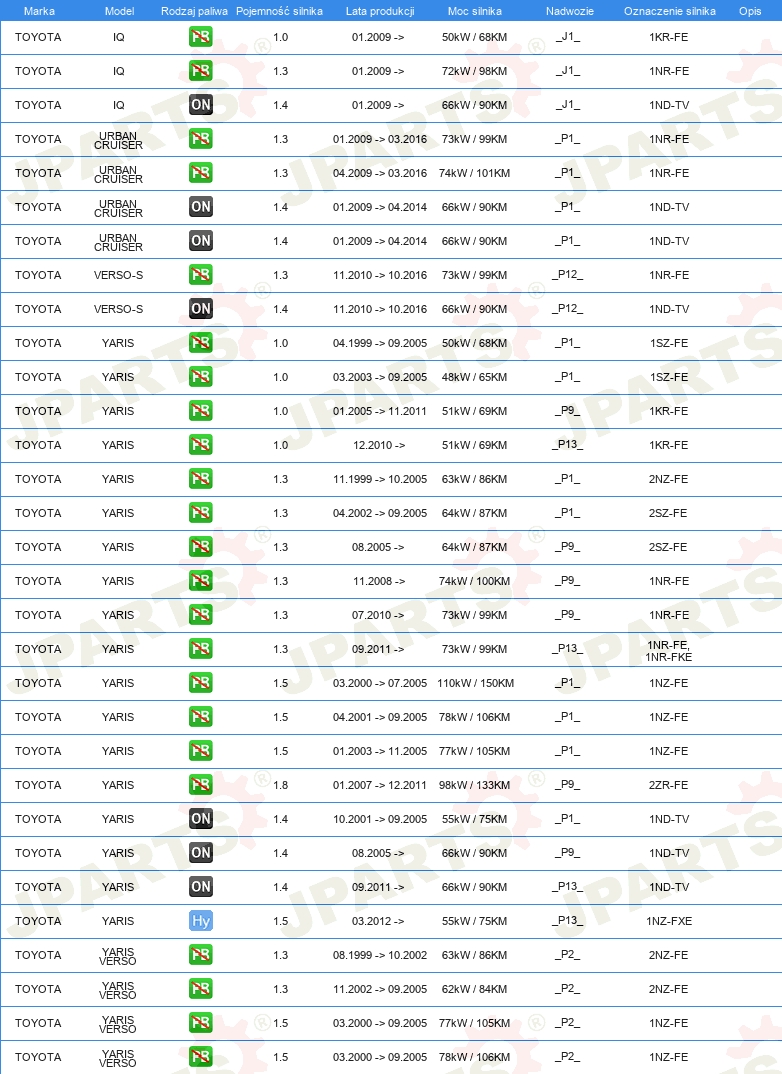Select VERSO-S model cell in the 1NR-FE row
The height and width of the screenshot is (1074, 782).
118,275
